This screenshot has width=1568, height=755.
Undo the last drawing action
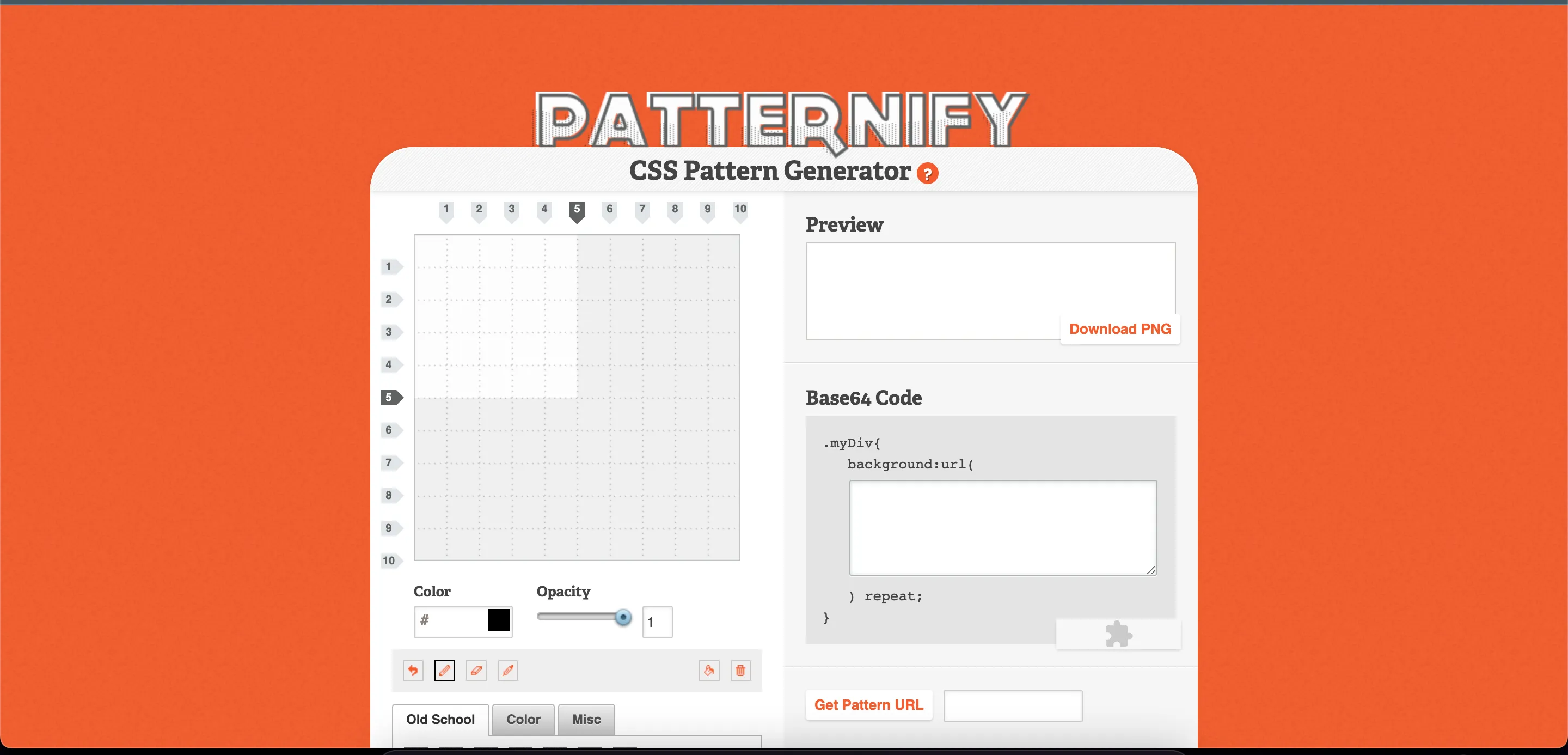[x=413, y=671]
